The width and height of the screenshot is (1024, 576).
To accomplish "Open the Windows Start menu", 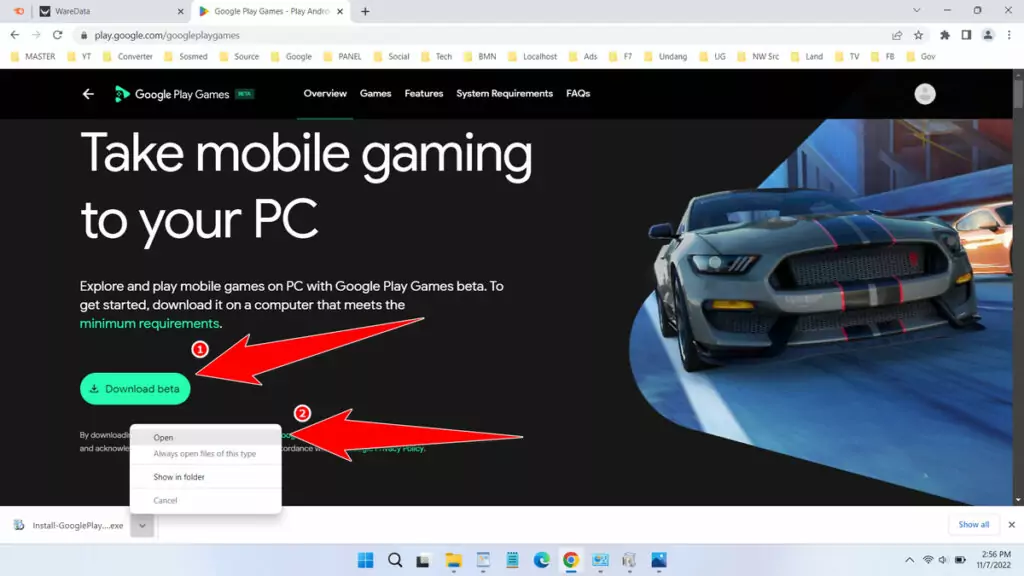I will click(x=366, y=560).
